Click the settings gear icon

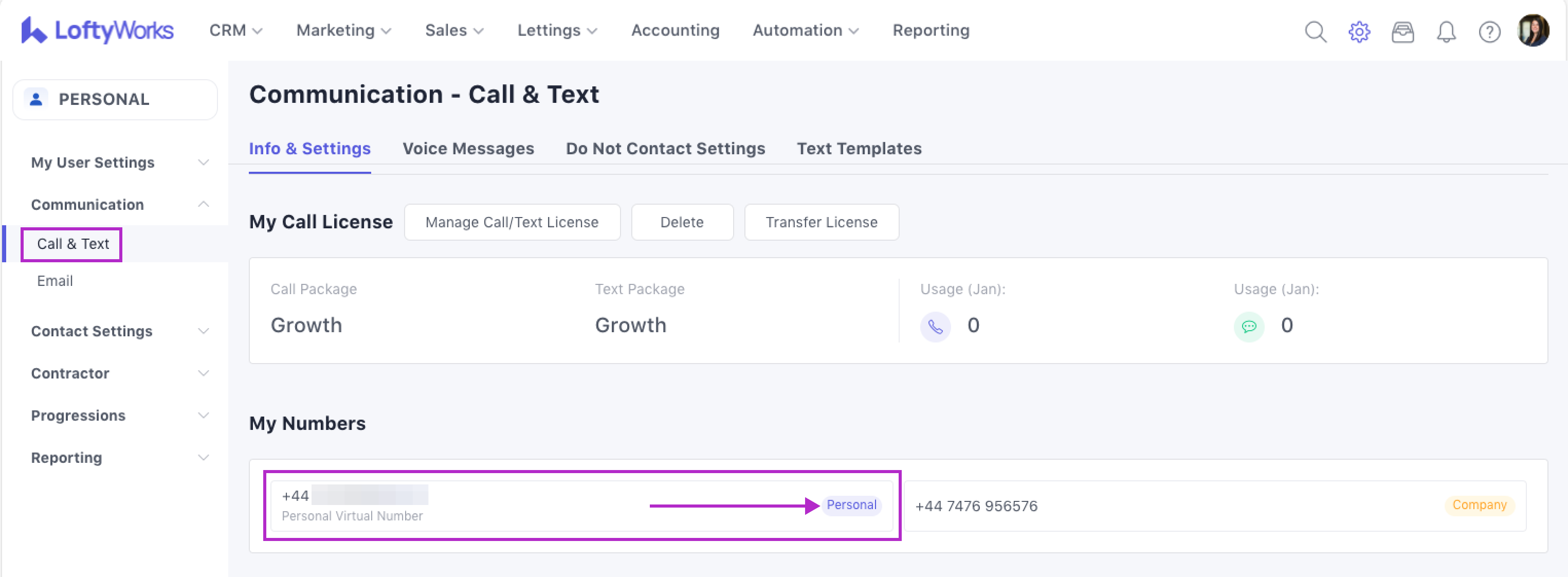click(x=1359, y=32)
